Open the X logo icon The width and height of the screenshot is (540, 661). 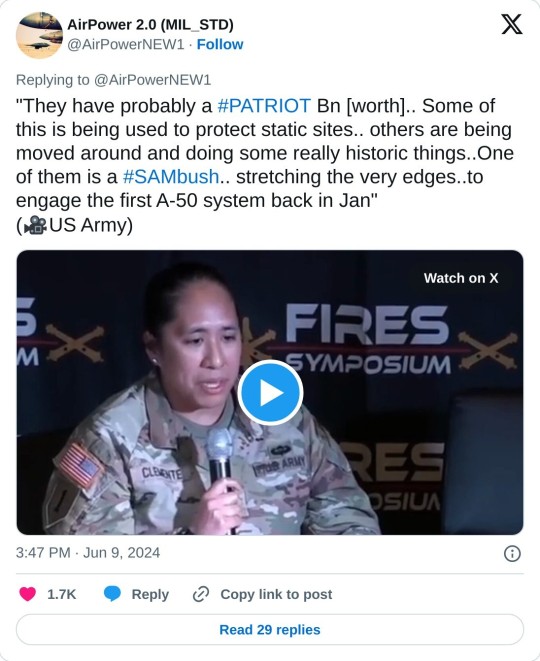512,24
